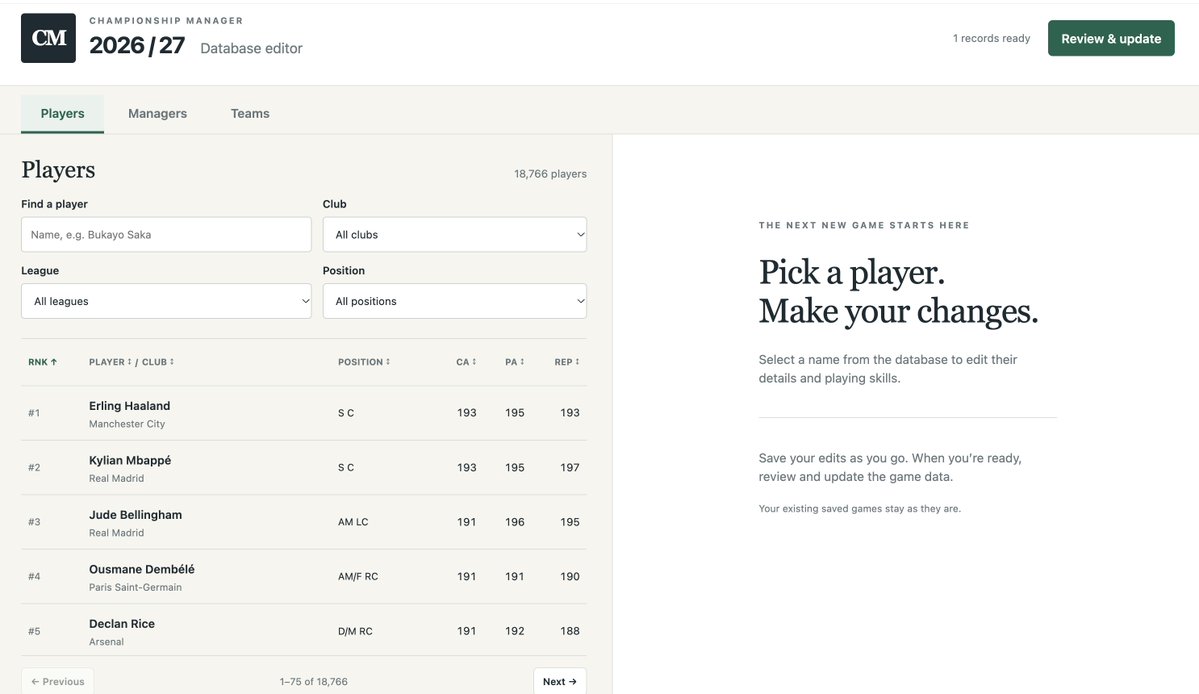Sort by CLUB column header

[x=158, y=362]
